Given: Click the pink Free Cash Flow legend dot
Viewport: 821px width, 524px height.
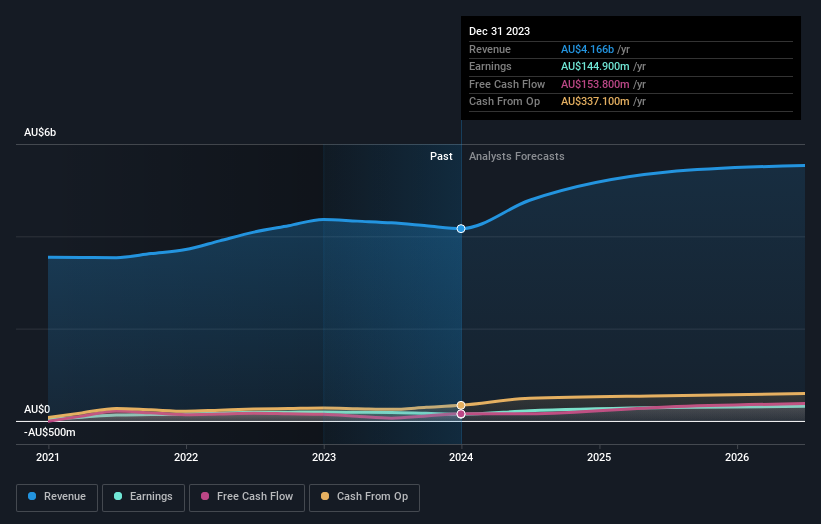Looking at the screenshot, I should click(x=205, y=496).
